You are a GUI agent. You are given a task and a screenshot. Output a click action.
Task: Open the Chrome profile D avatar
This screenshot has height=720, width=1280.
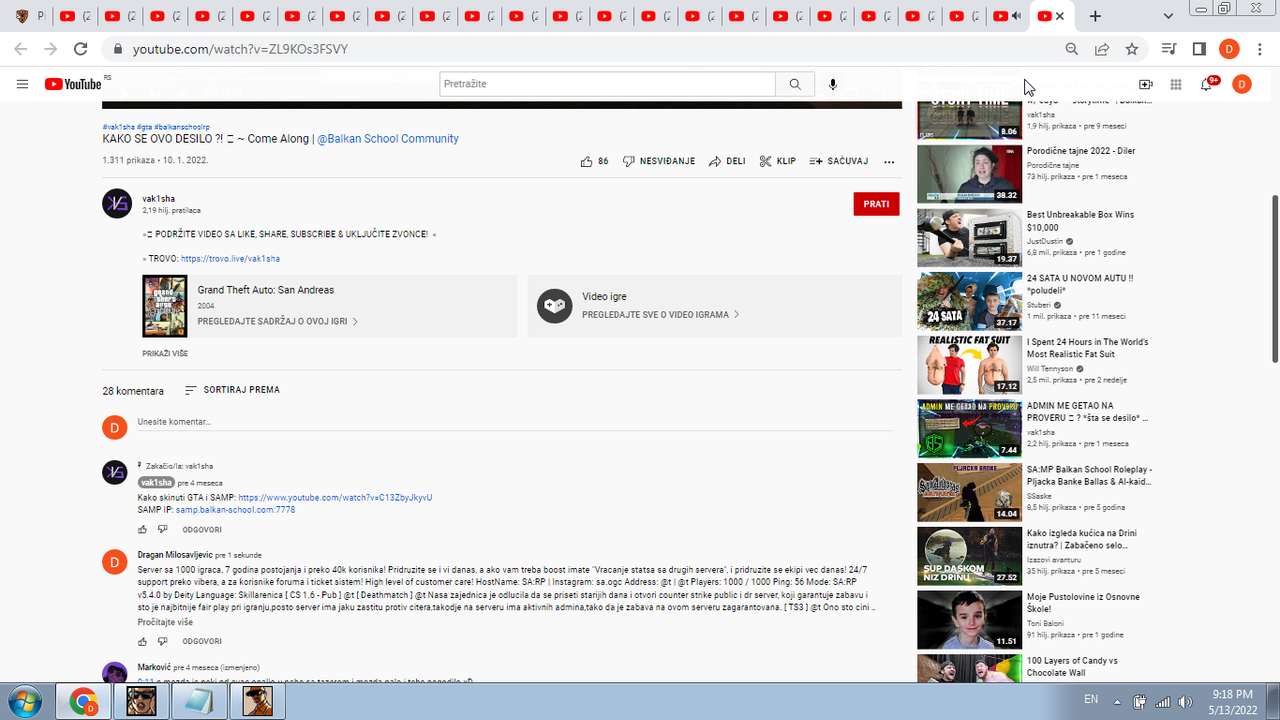(x=1229, y=49)
